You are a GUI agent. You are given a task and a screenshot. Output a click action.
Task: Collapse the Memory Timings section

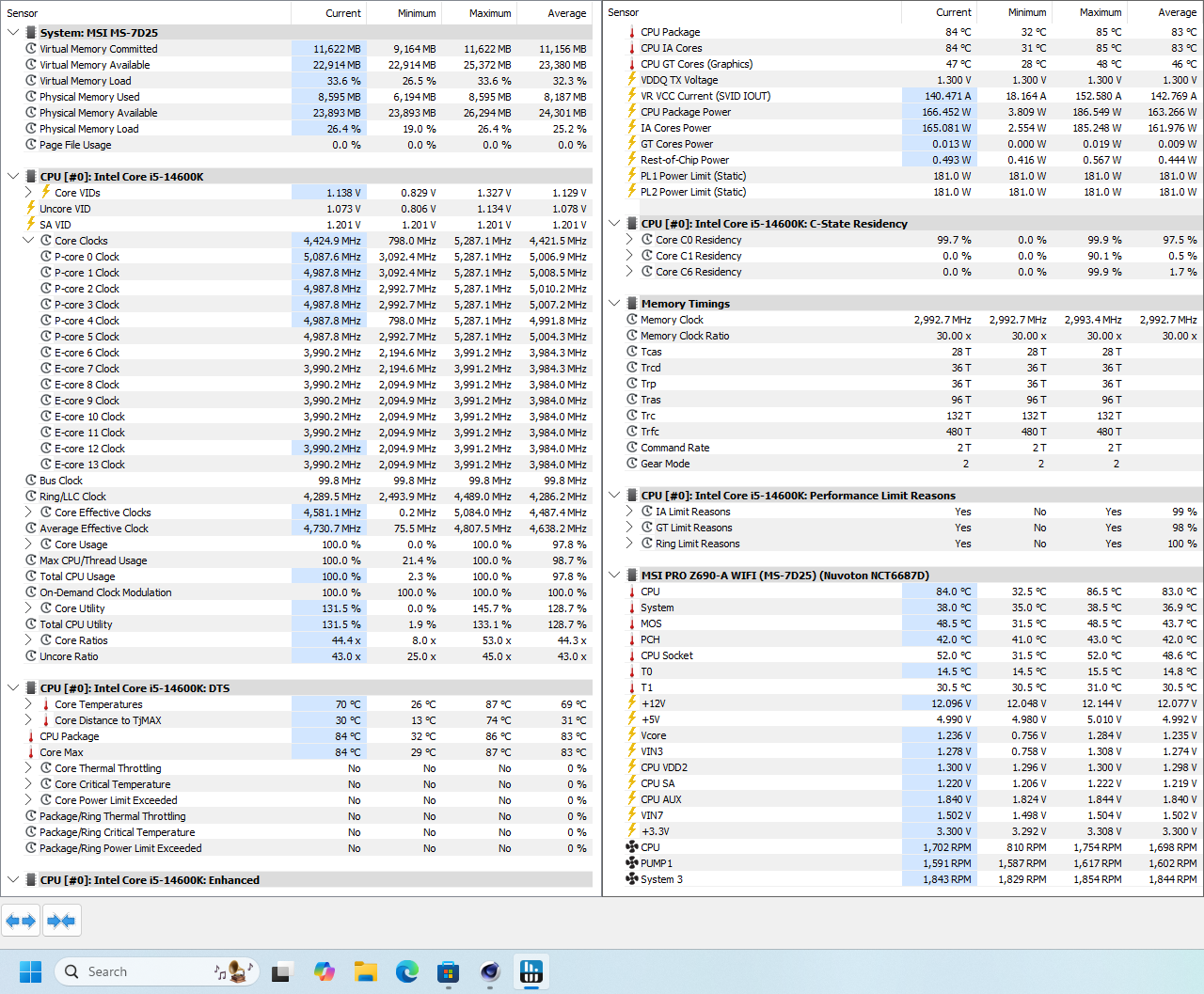(x=614, y=304)
